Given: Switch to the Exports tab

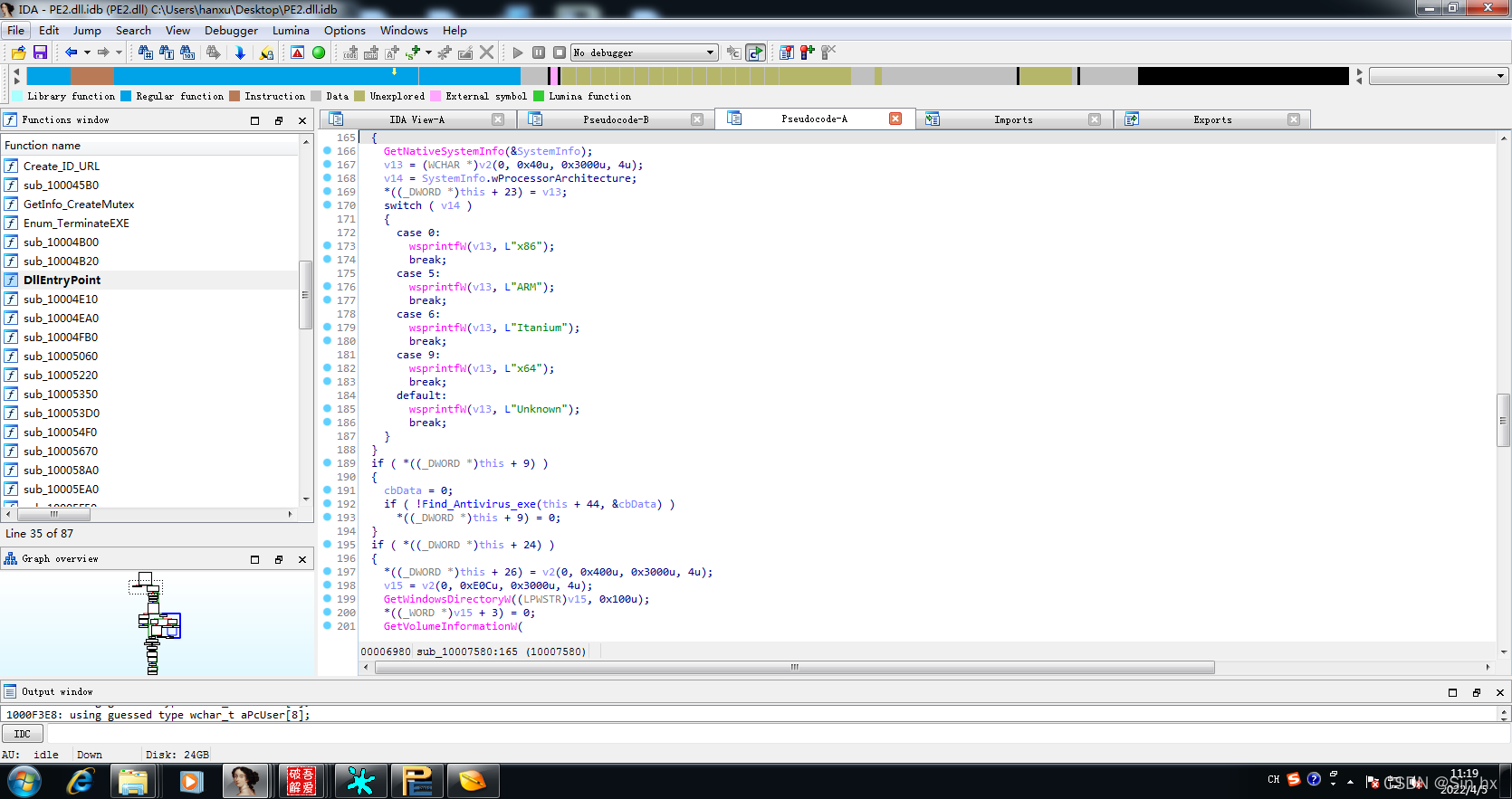Looking at the screenshot, I should coord(1212,119).
